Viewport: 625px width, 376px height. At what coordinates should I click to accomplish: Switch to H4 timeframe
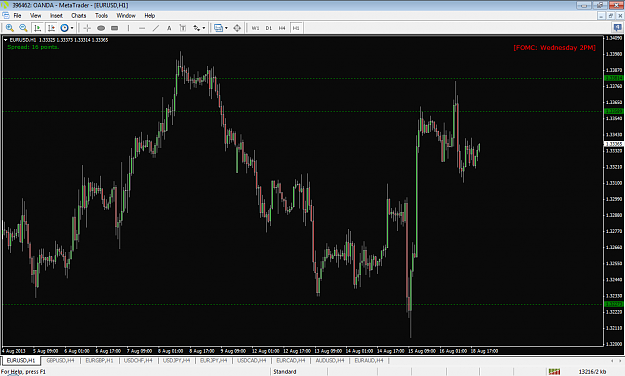pos(282,28)
